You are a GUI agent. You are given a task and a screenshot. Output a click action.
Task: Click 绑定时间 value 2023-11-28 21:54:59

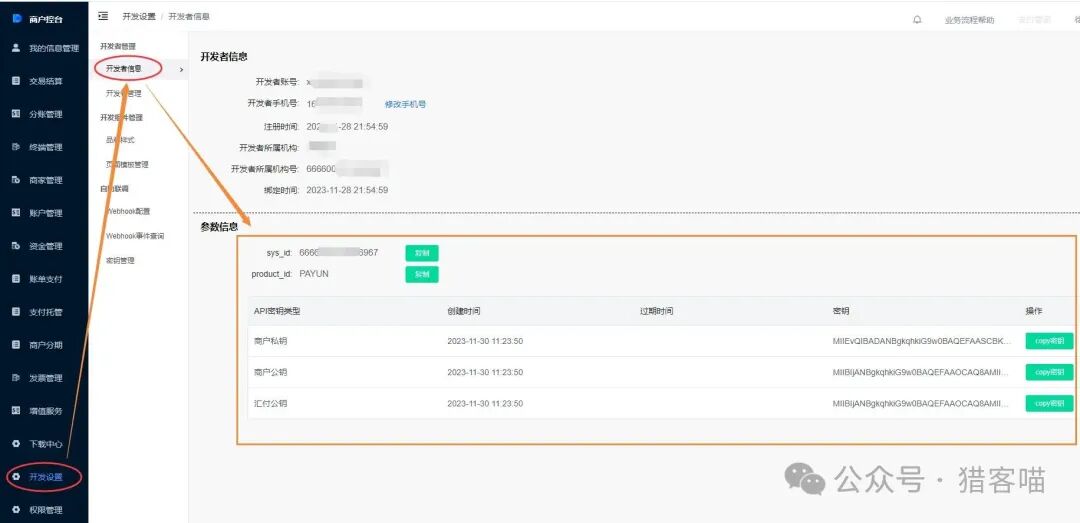[347, 189]
